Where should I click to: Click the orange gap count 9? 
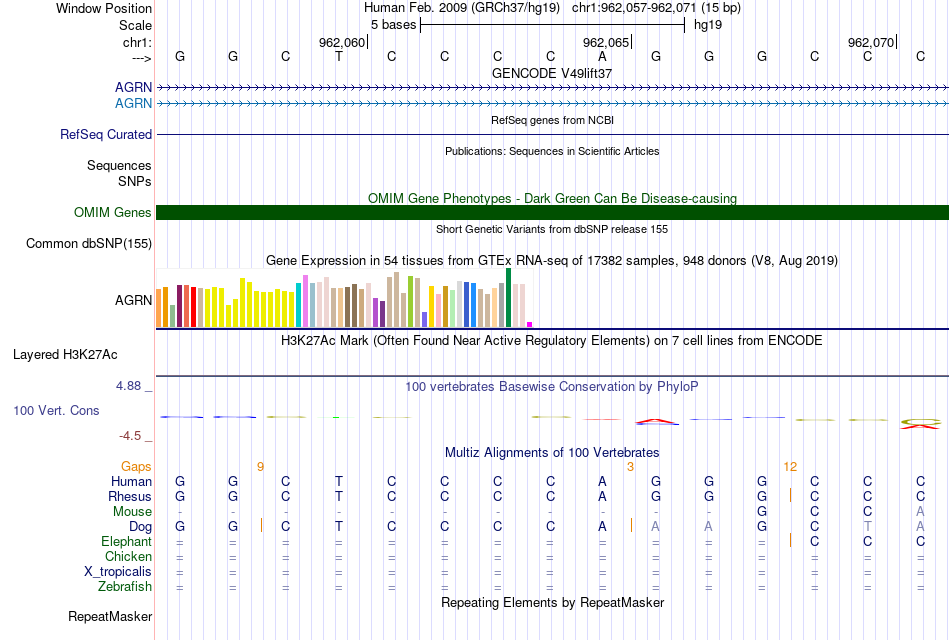coord(261,467)
